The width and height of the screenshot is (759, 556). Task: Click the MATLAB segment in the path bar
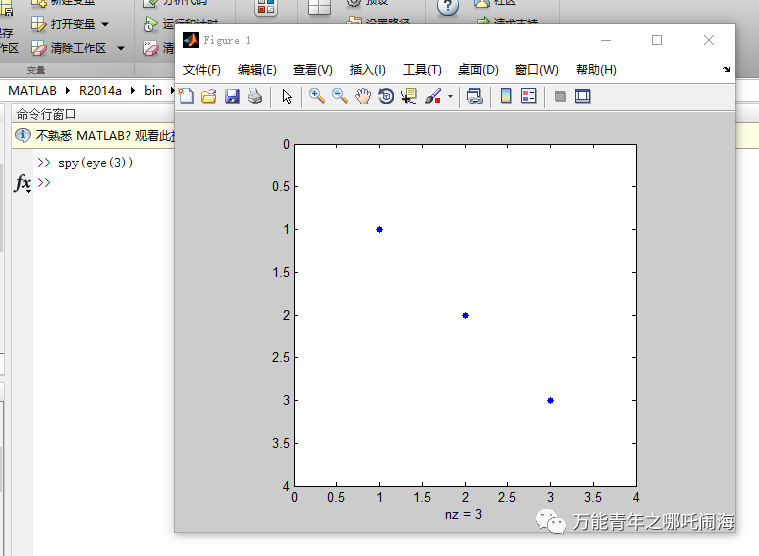pyautogui.click(x=32, y=90)
